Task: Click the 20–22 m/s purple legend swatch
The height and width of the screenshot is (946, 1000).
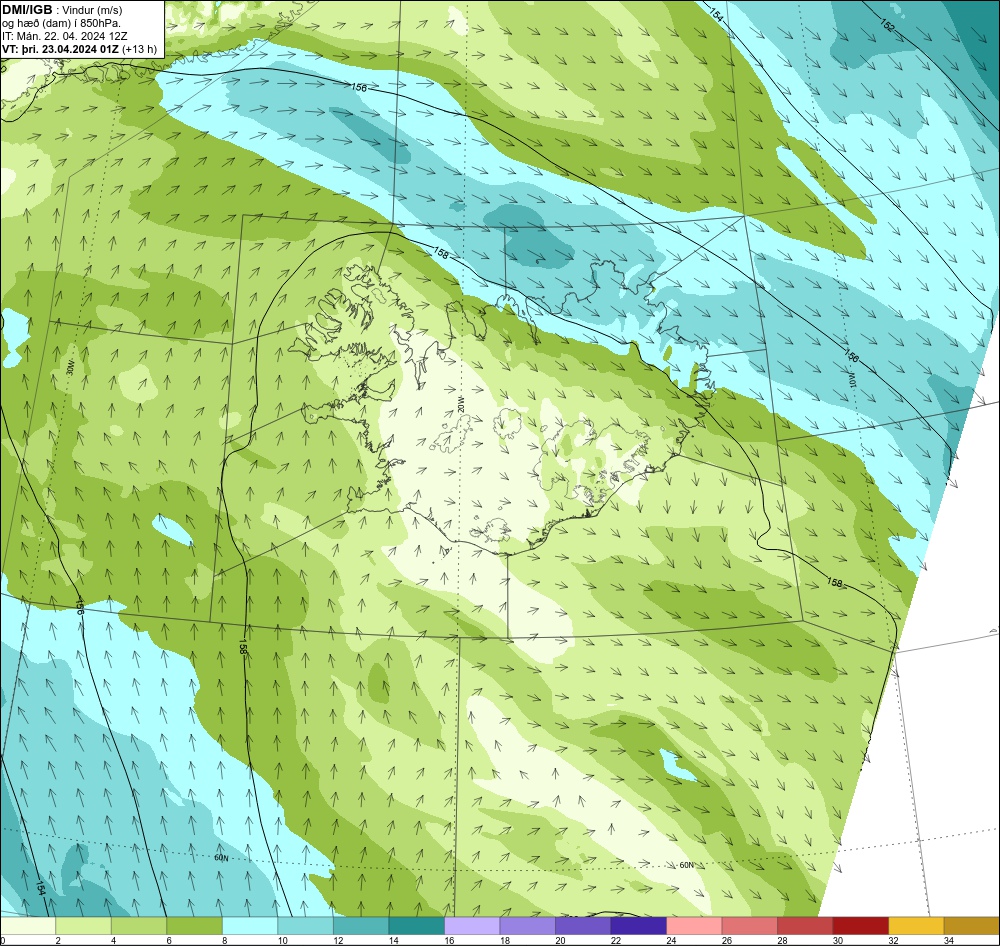Action: [583, 925]
